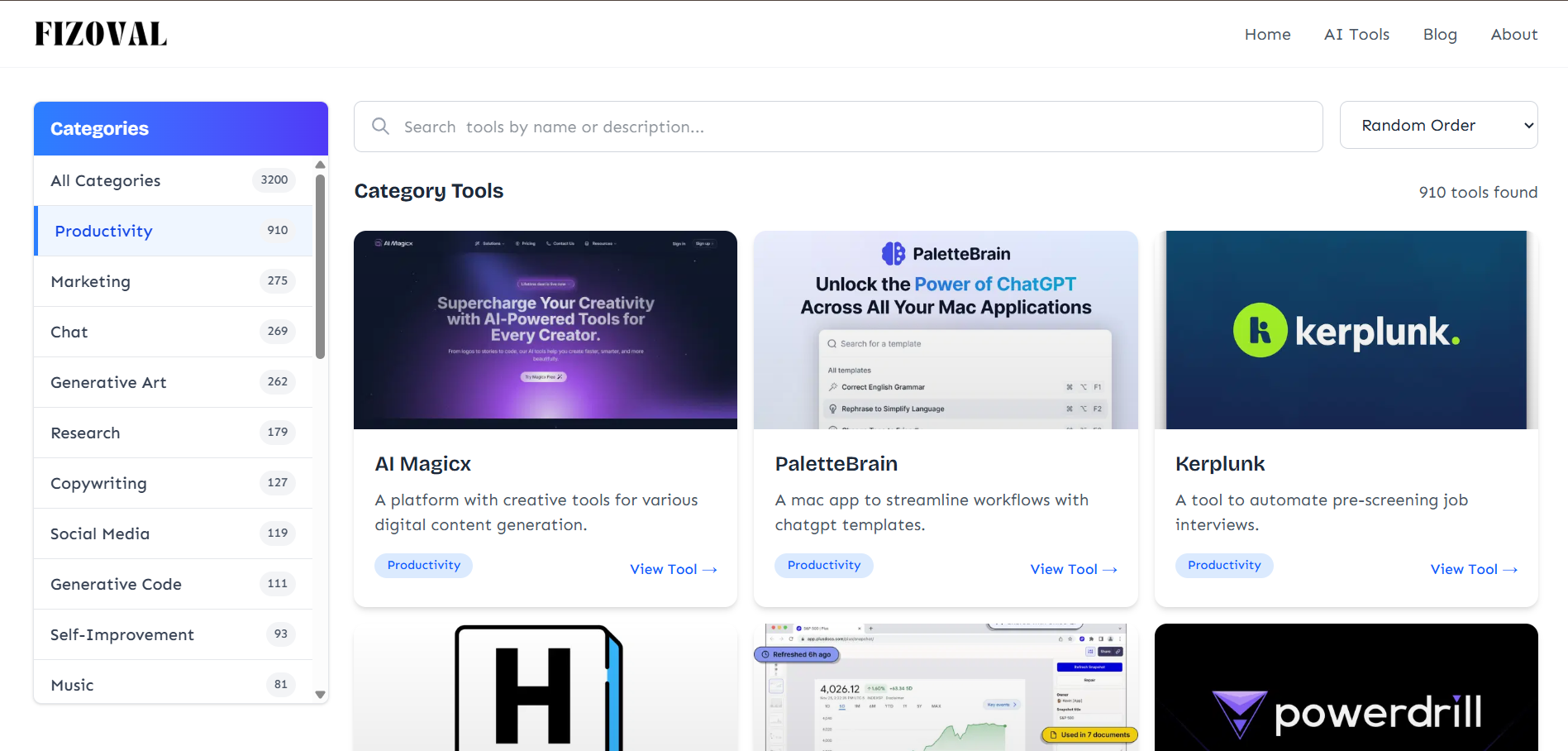1568x751 pixels.
Task: Click the 262 count badge
Action: [x=278, y=381]
